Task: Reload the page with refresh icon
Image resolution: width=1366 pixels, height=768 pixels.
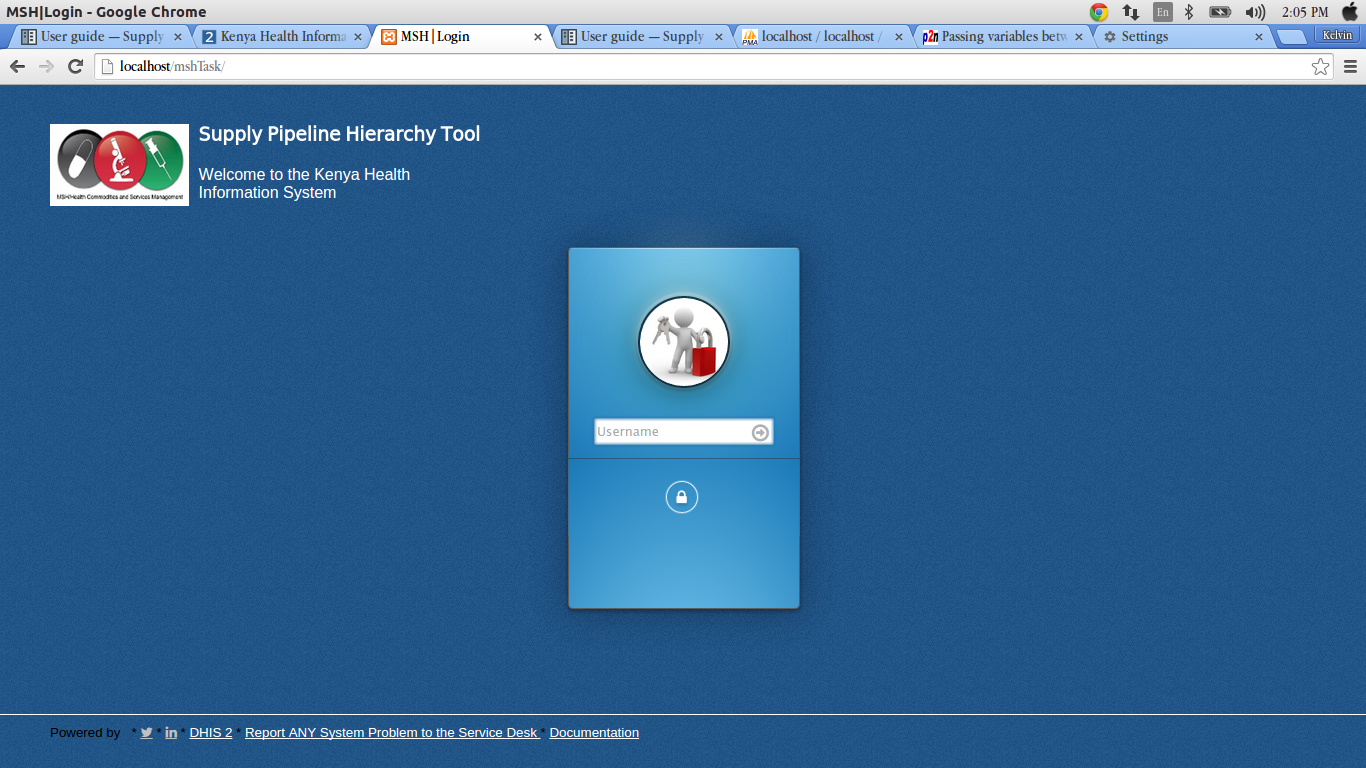Action: click(75, 66)
